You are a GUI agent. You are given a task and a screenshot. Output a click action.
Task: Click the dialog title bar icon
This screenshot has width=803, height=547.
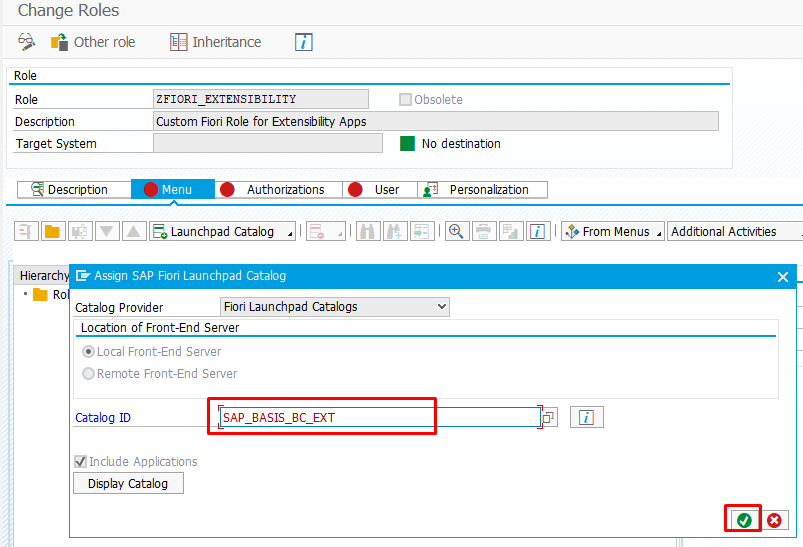click(82, 276)
